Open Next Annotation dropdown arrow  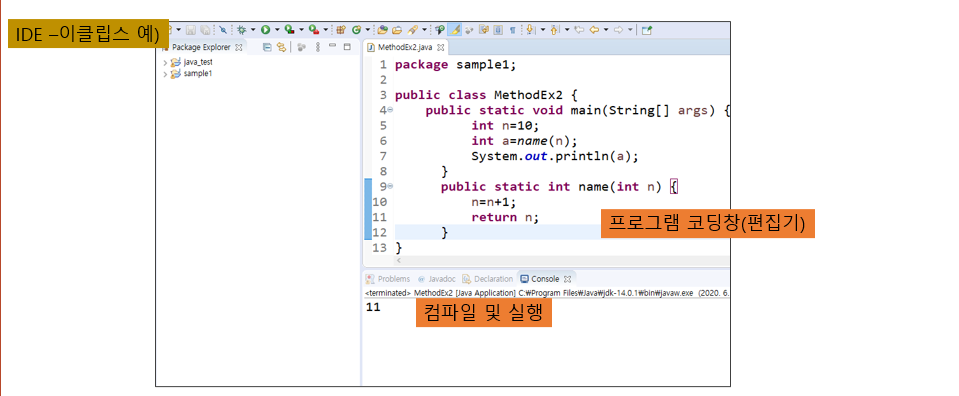(x=543, y=29)
